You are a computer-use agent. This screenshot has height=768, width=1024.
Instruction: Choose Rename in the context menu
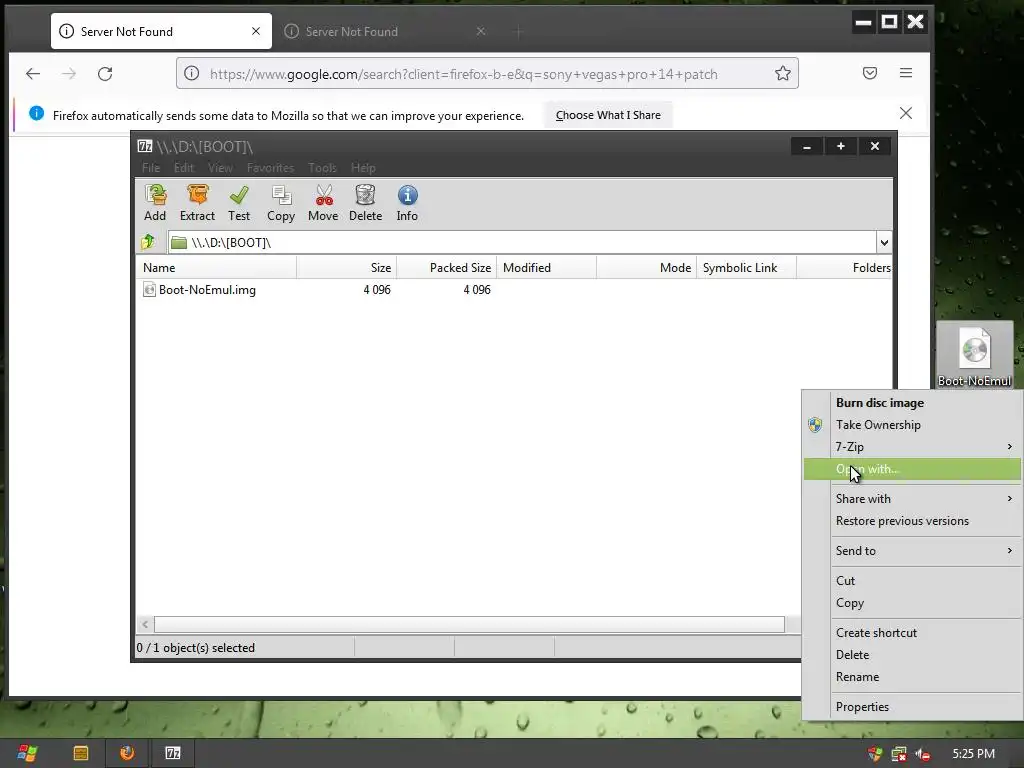point(912,677)
